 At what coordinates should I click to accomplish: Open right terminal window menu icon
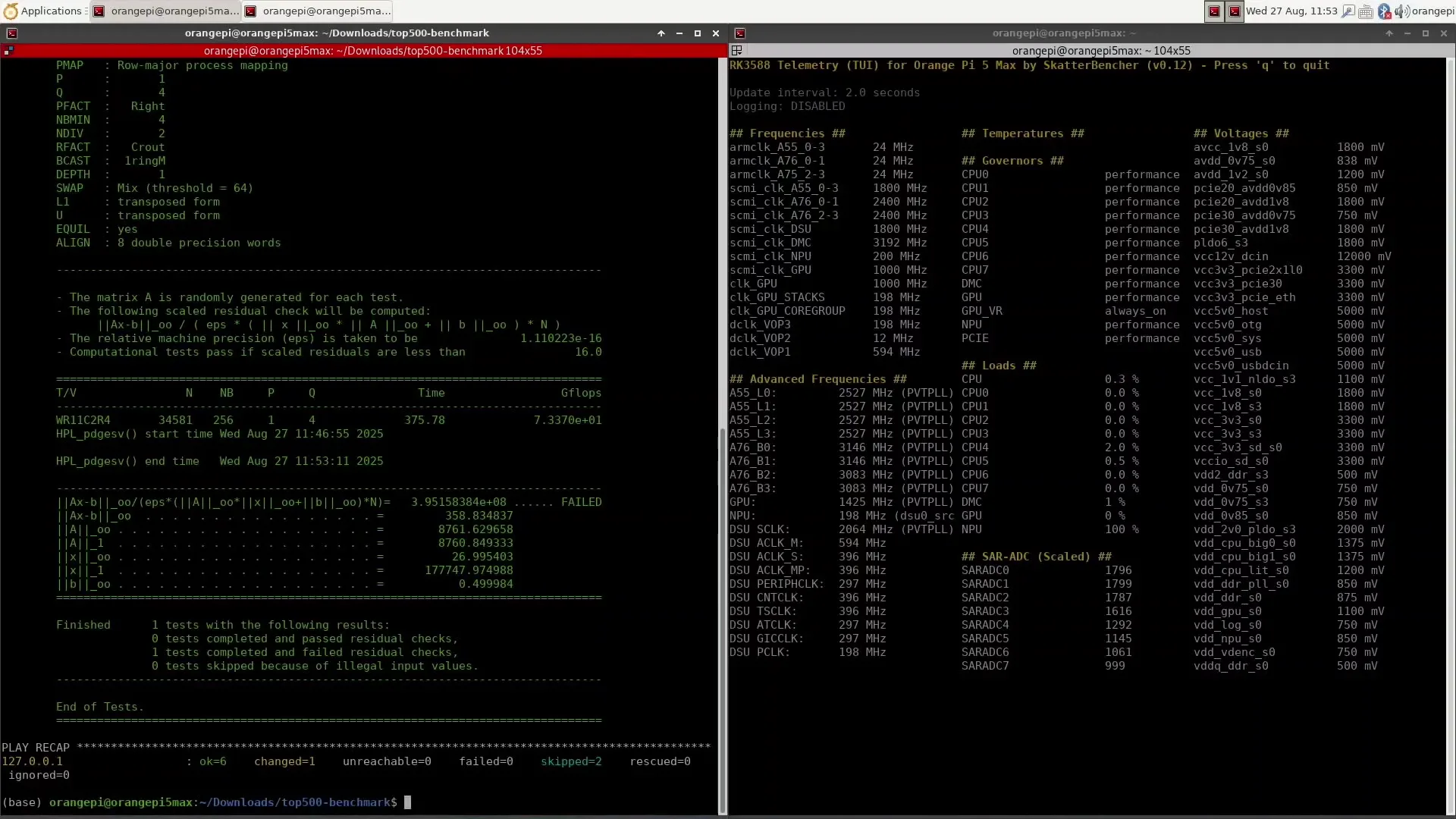740,33
